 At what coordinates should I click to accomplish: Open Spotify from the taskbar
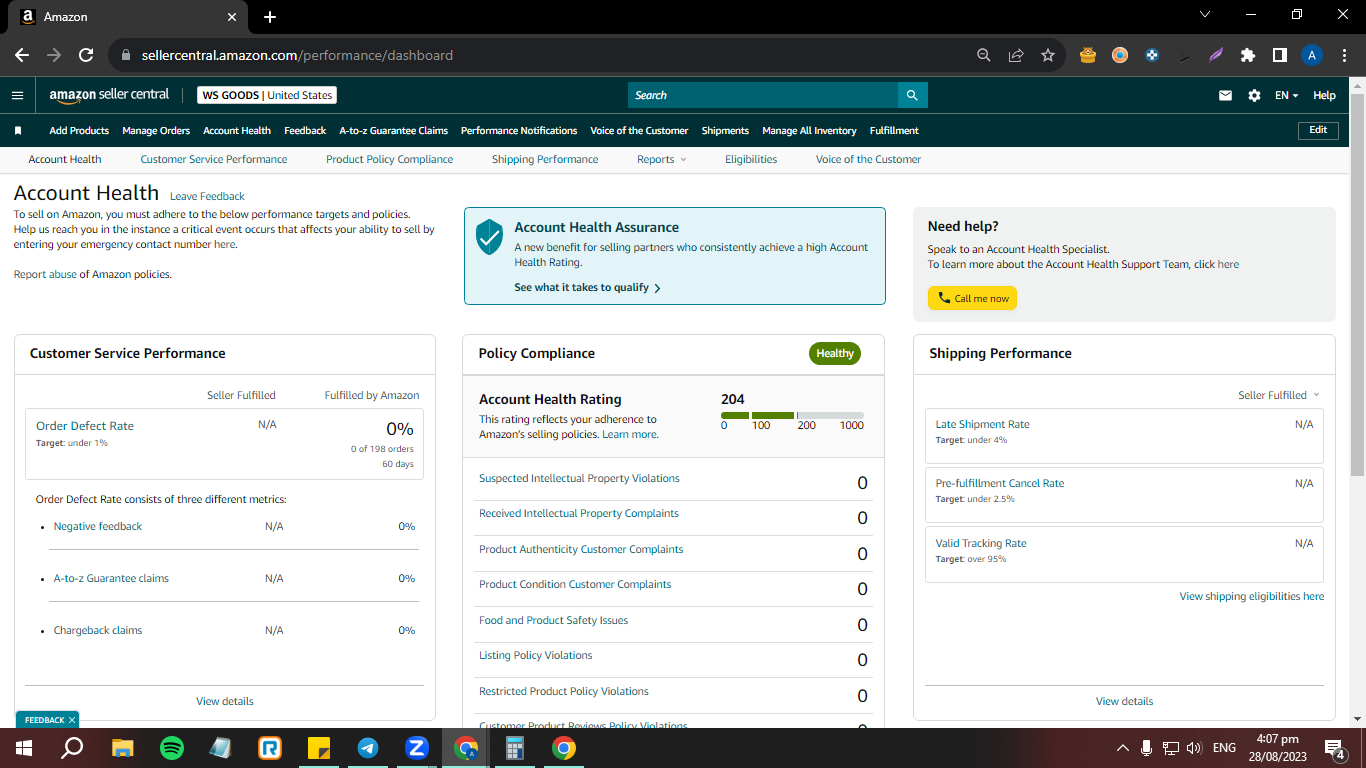tap(172, 748)
